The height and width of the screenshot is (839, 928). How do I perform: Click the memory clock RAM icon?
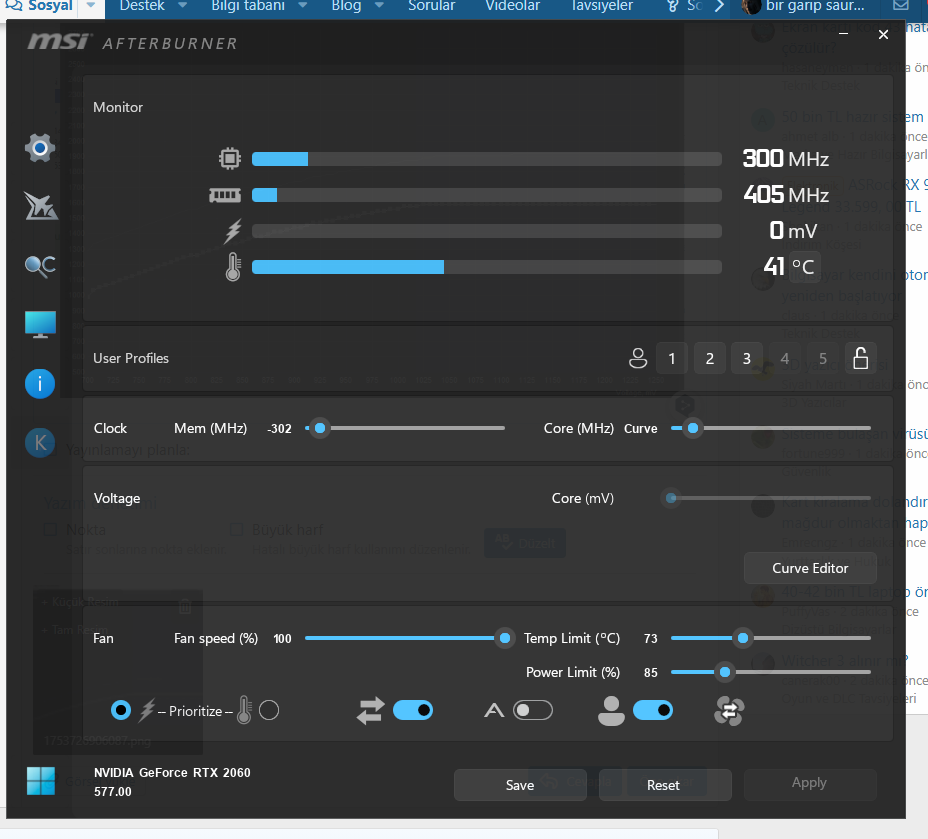click(225, 195)
